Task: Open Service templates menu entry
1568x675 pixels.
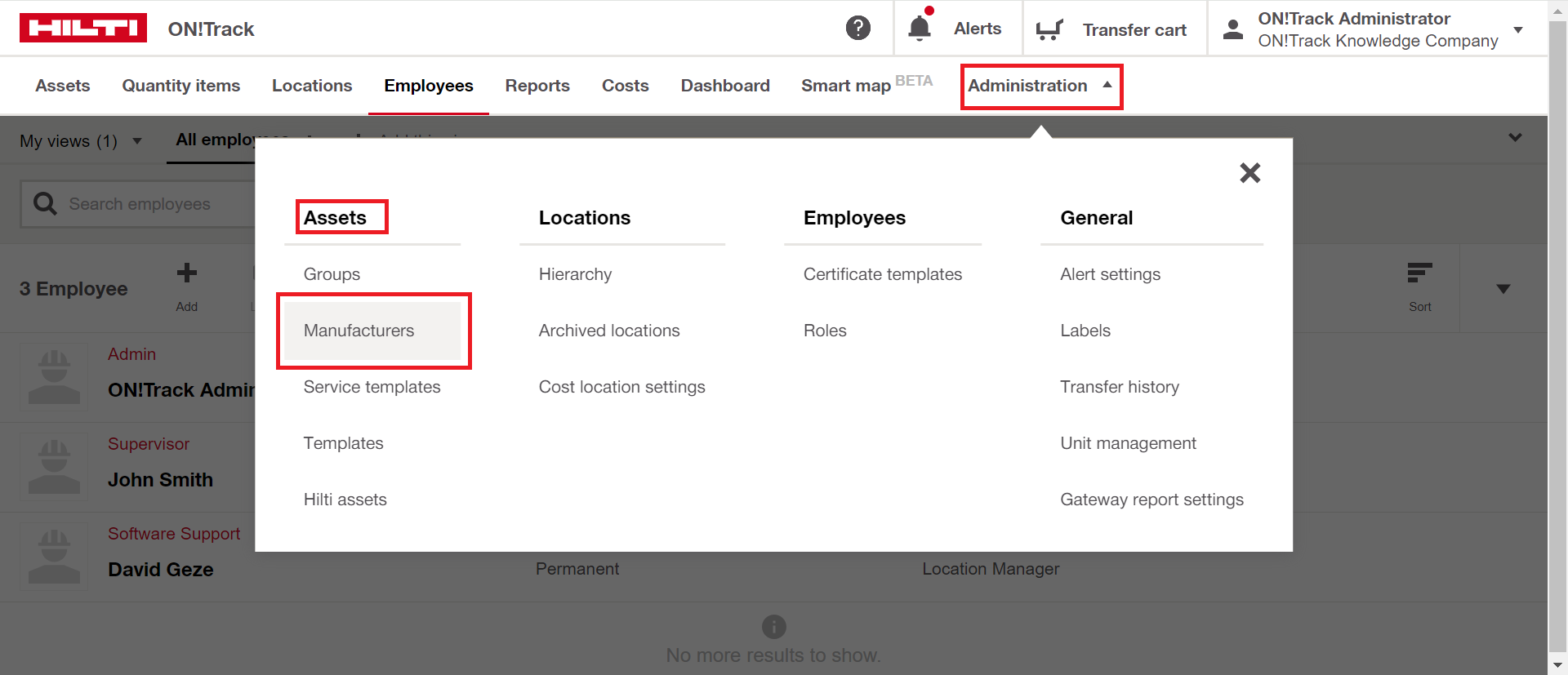Action: [372, 387]
